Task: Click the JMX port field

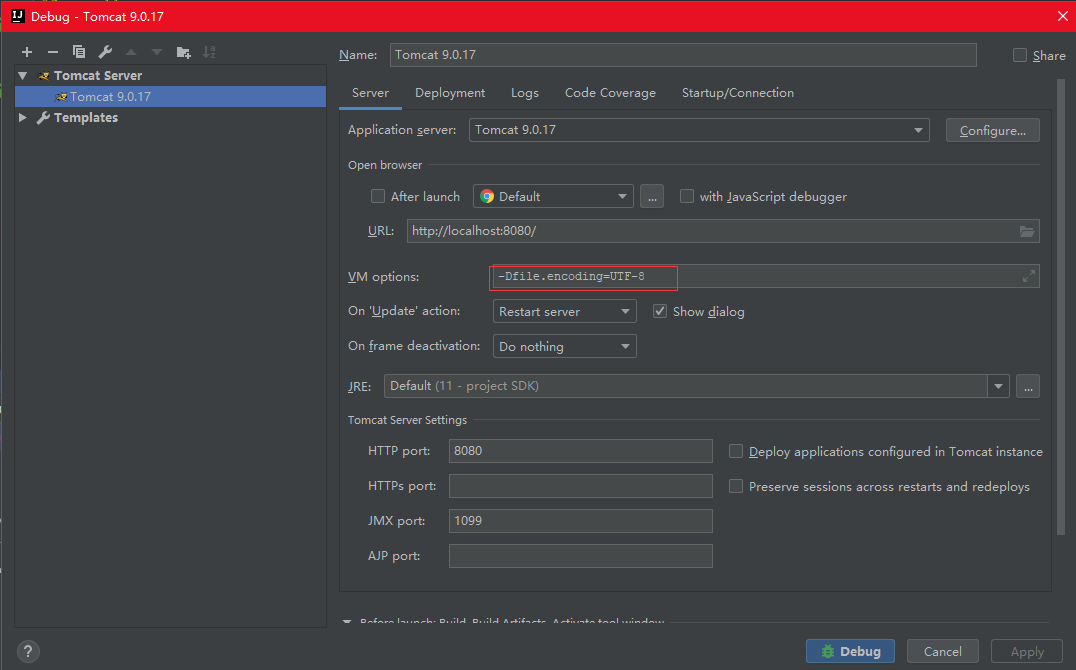Action: (x=581, y=520)
